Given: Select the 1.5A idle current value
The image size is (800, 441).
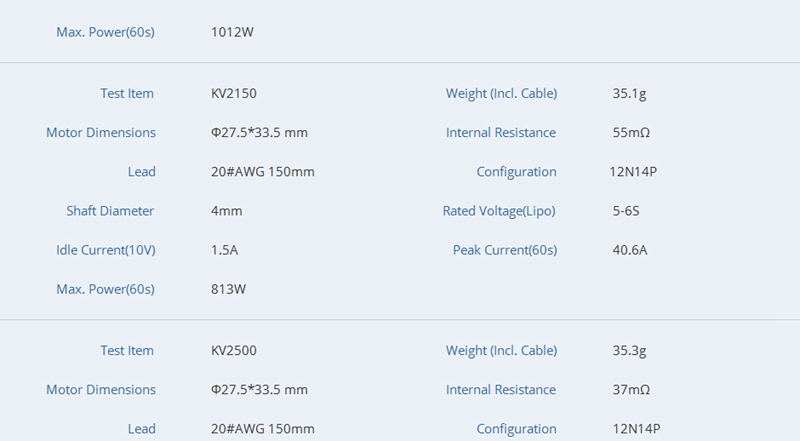Looking at the screenshot, I should (x=225, y=250).
